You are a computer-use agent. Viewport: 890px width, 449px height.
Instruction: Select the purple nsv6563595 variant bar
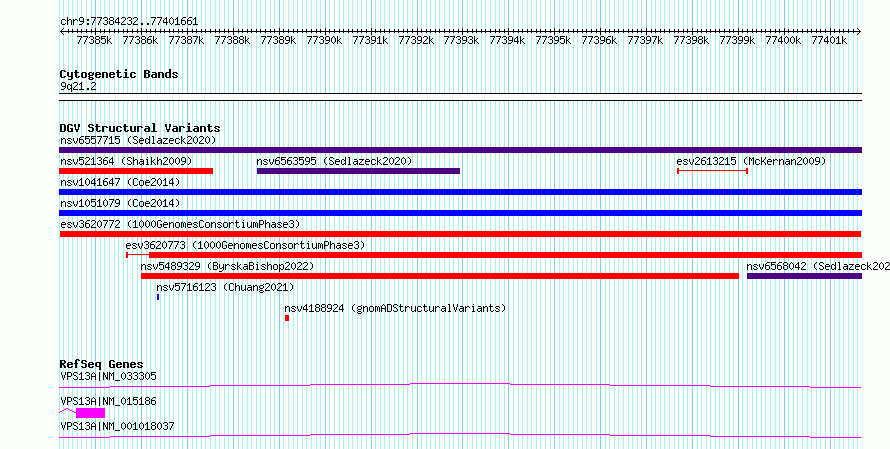[x=358, y=171]
